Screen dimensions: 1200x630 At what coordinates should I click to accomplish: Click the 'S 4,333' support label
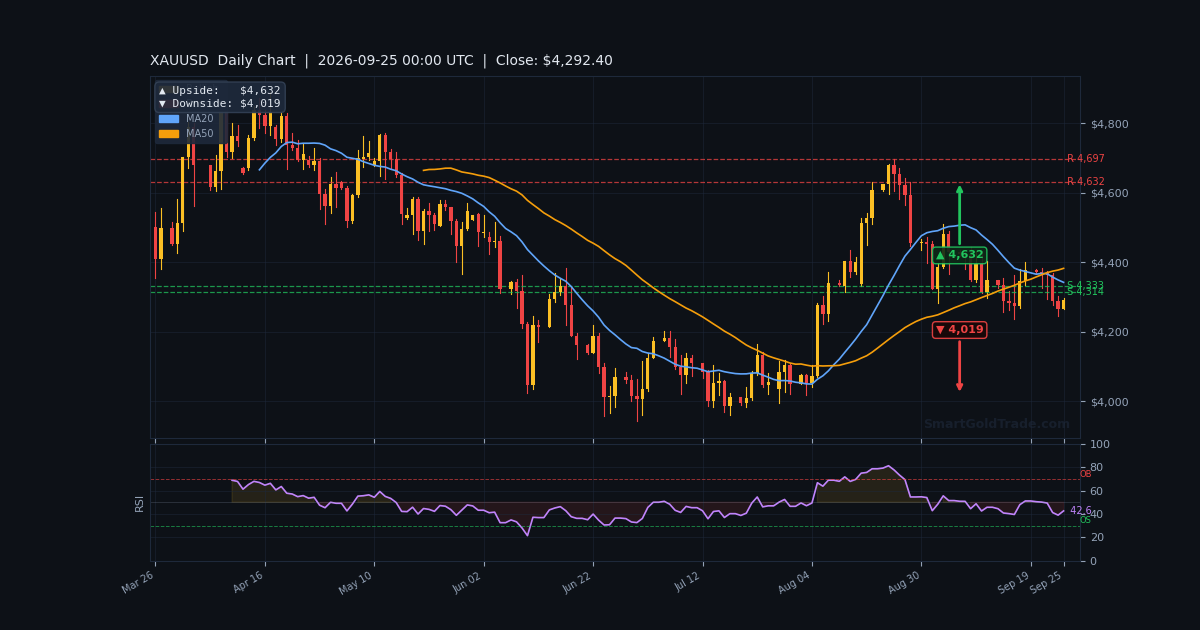[x=1085, y=286]
